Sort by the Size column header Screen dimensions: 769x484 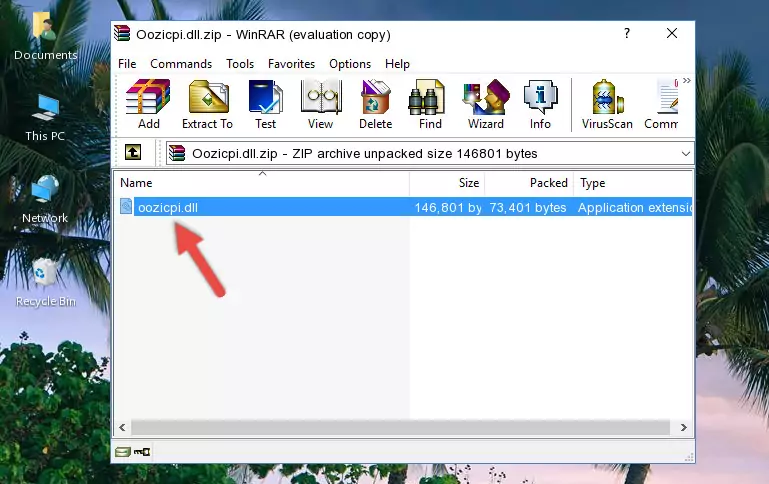coord(447,183)
